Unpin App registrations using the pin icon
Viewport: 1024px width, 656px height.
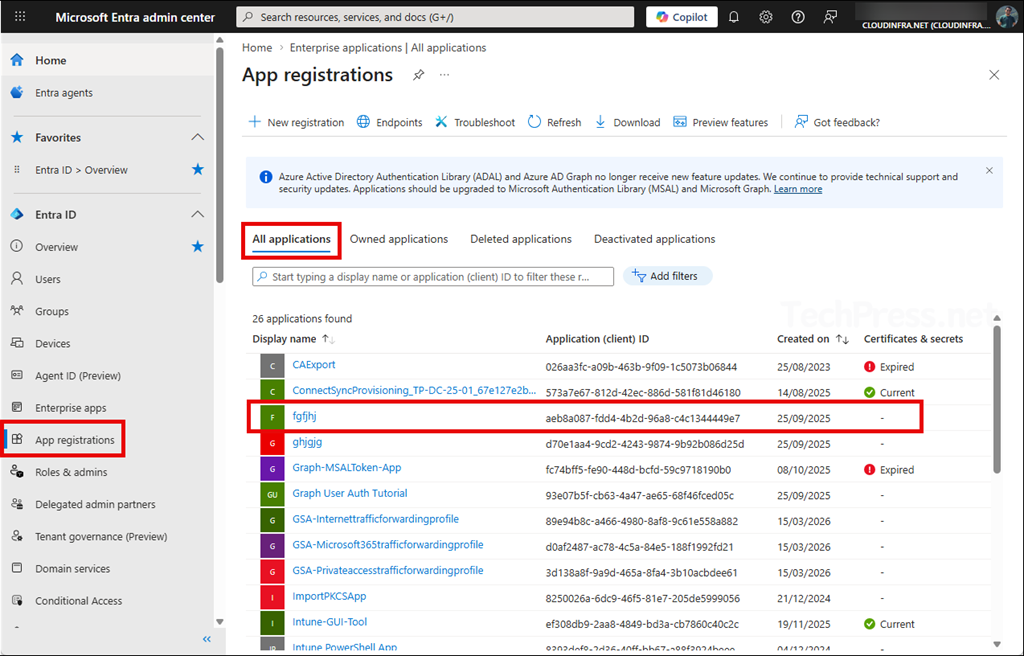pyautogui.click(x=418, y=74)
